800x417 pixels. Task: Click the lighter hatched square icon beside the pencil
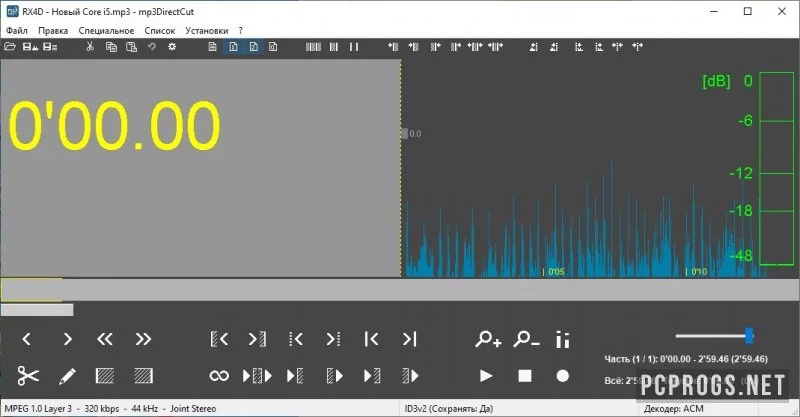[105, 376]
